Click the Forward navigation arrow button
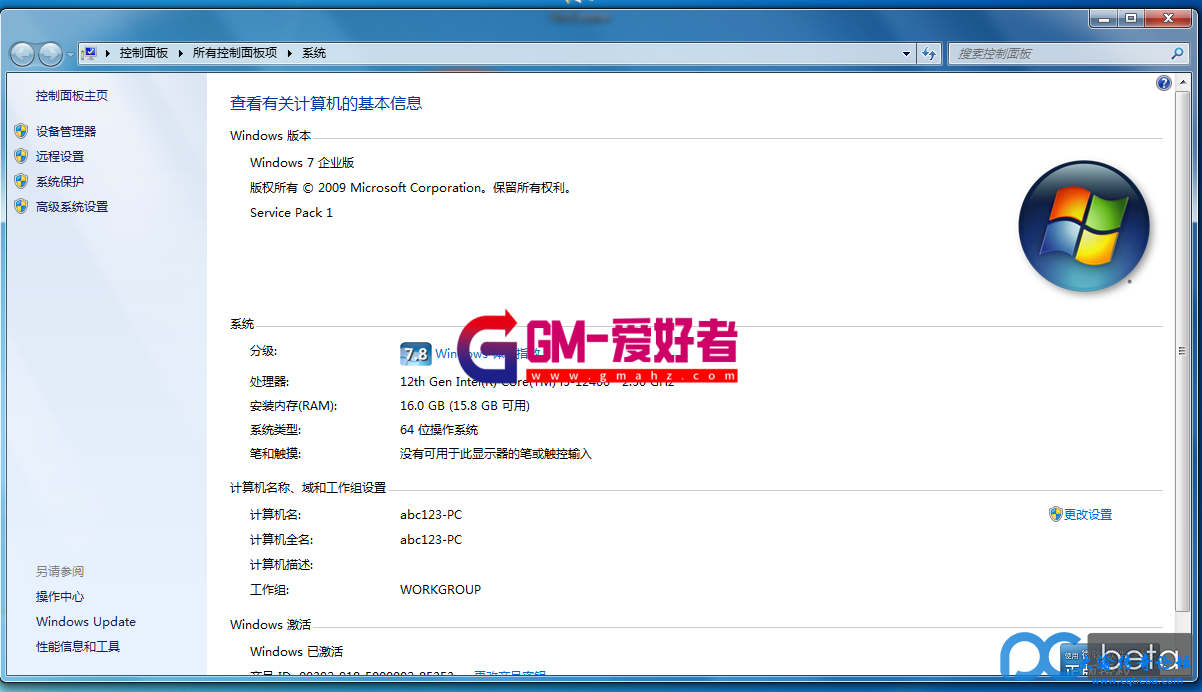 click(x=50, y=54)
